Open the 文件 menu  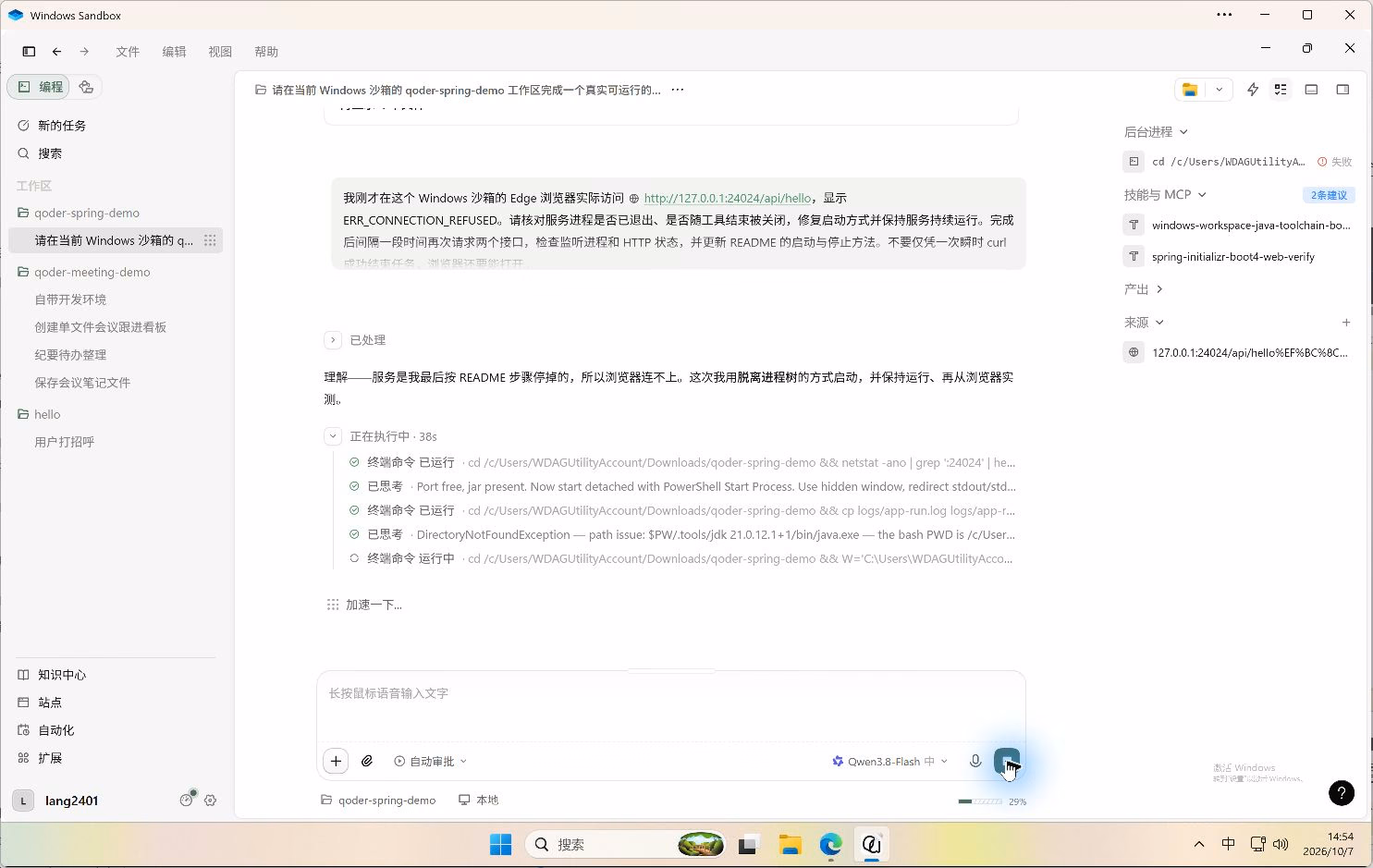point(128,52)
